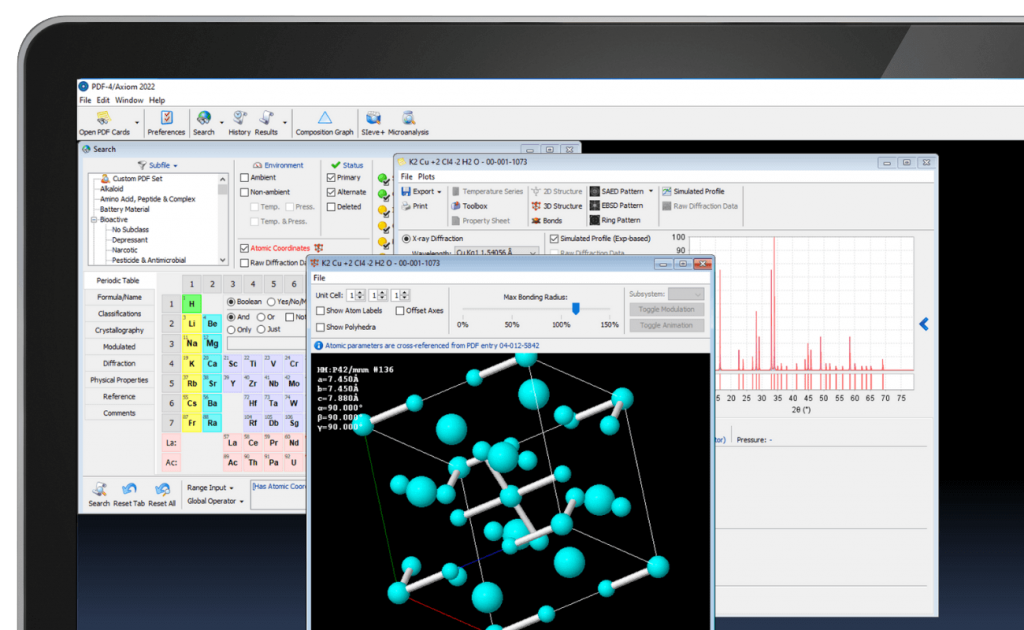Launch the SIeve+ tool
This screenshot has height=630, width=1024.
pos(373,123)
